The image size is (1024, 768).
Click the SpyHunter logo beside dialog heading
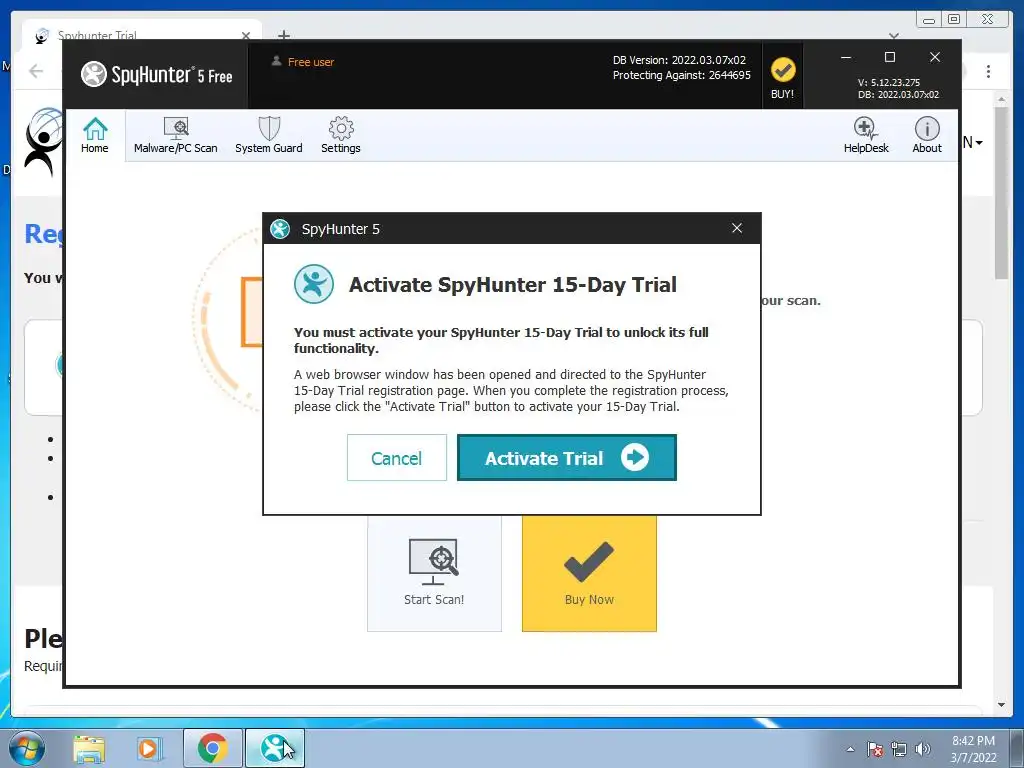[x=314, y=284]
